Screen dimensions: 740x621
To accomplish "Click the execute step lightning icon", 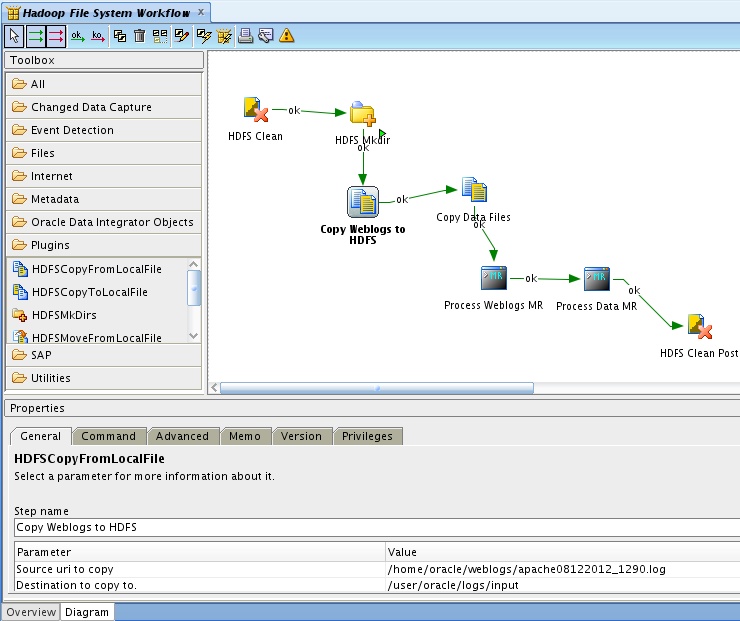I will (204, 36).
